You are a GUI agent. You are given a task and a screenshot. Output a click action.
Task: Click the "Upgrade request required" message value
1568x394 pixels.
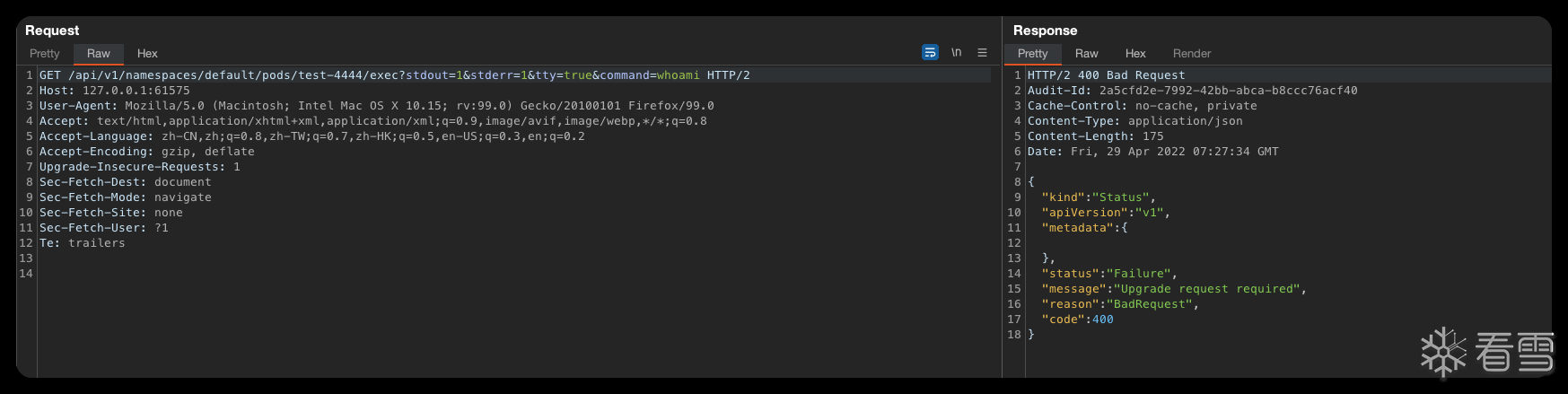[x=1206, y=289]
